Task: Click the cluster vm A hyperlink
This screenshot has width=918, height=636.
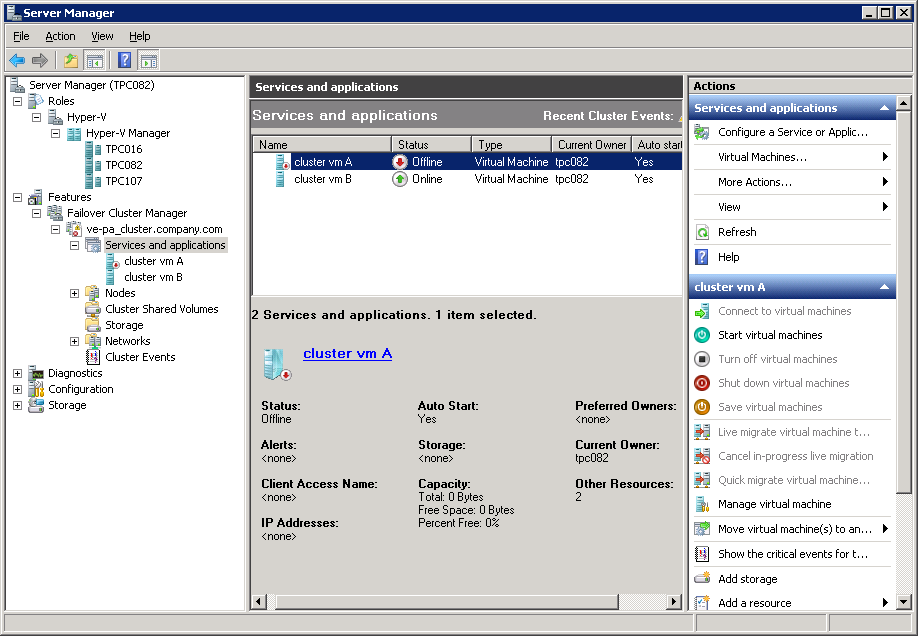Action: [x=348, y=353]
